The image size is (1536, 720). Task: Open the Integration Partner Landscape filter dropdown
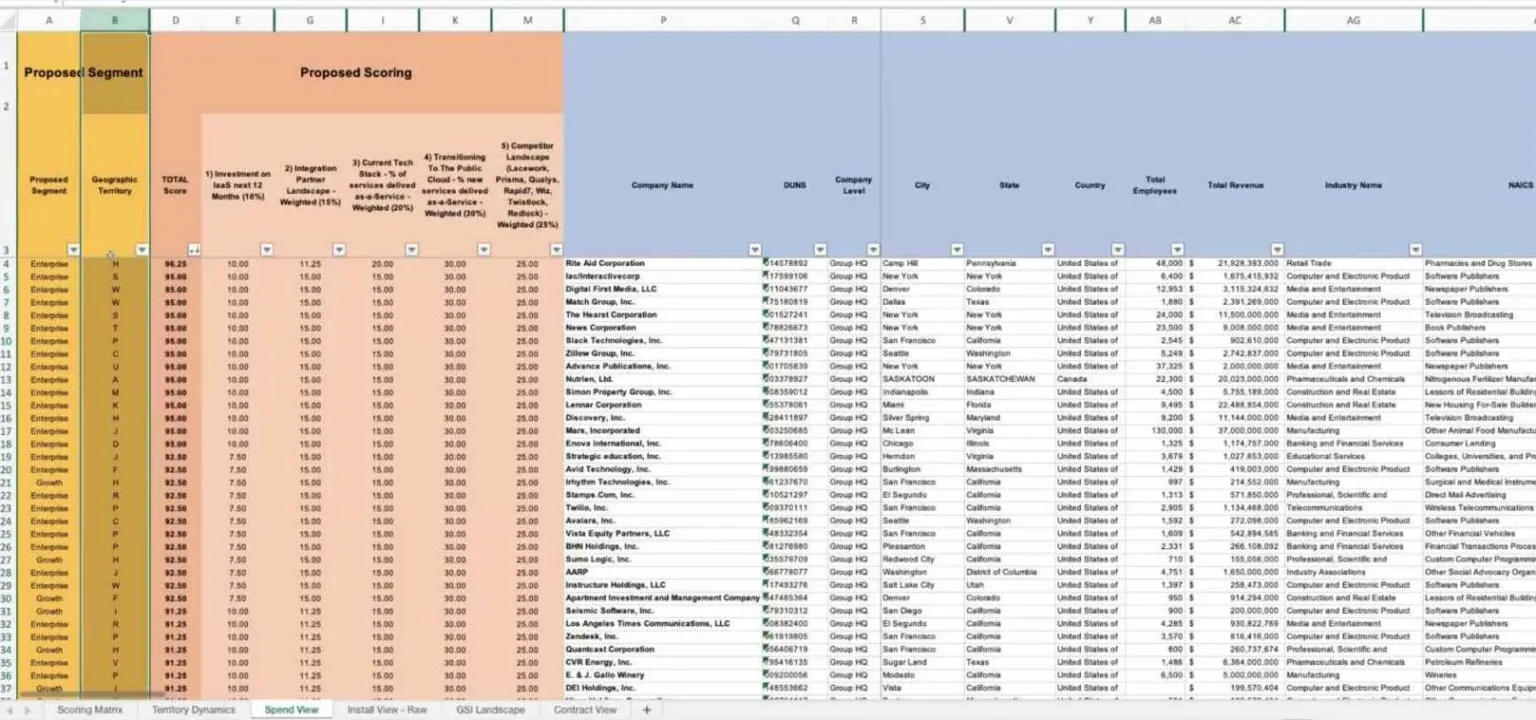tap(339, 249)
